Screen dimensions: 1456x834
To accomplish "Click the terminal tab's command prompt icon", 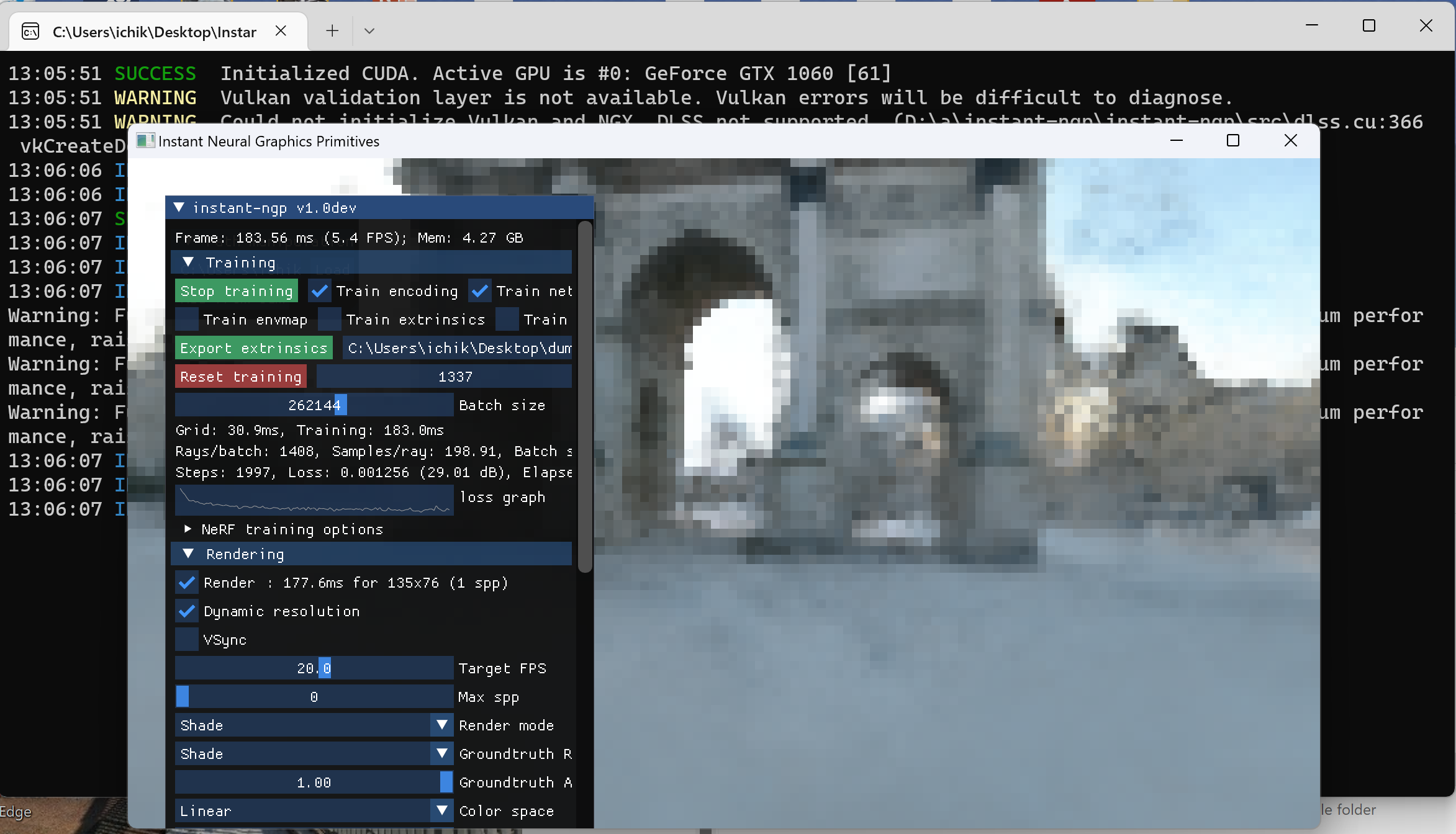I will tap(30, 32).
